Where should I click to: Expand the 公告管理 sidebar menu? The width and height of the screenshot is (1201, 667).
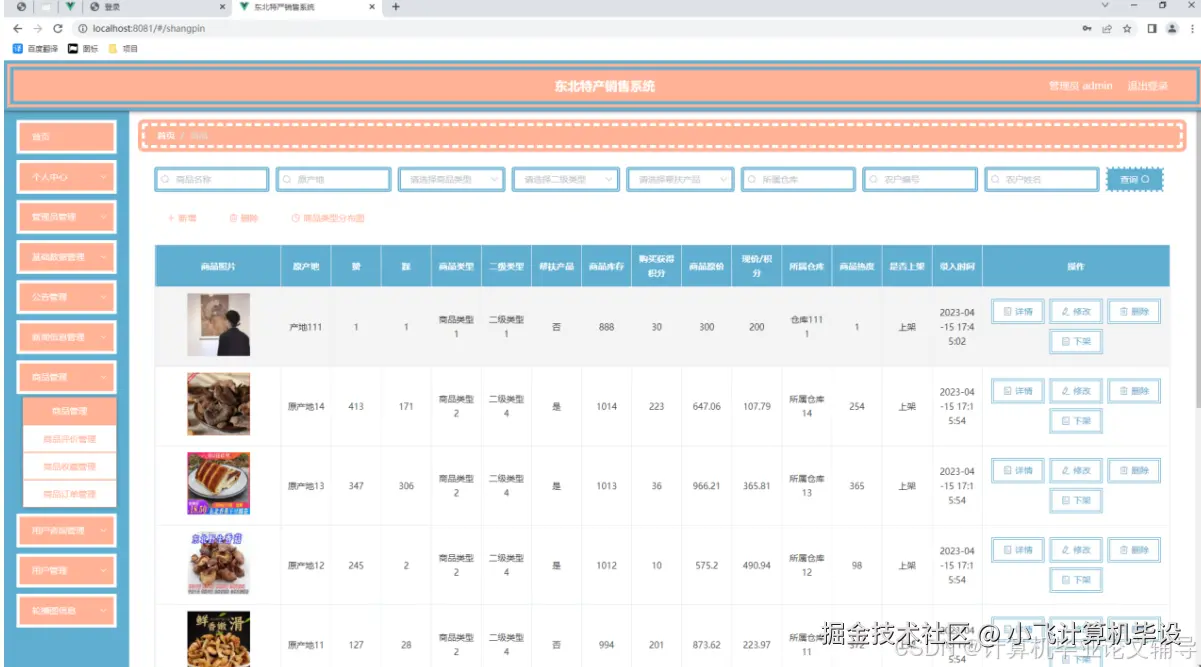pos(67,297)
